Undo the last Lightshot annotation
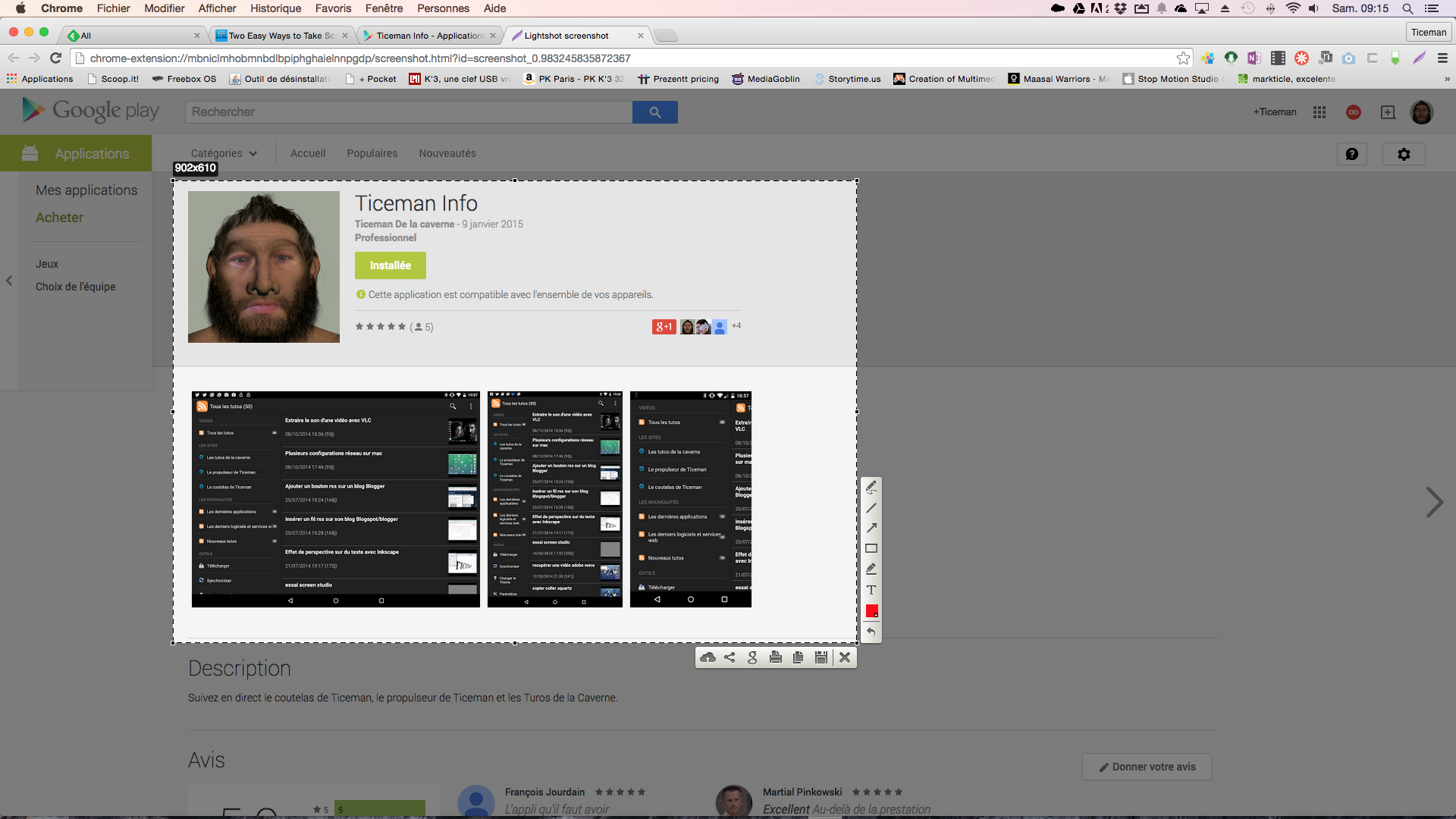Image resolution: width=1456 pixels, height=819 pixels. (871, 632)
